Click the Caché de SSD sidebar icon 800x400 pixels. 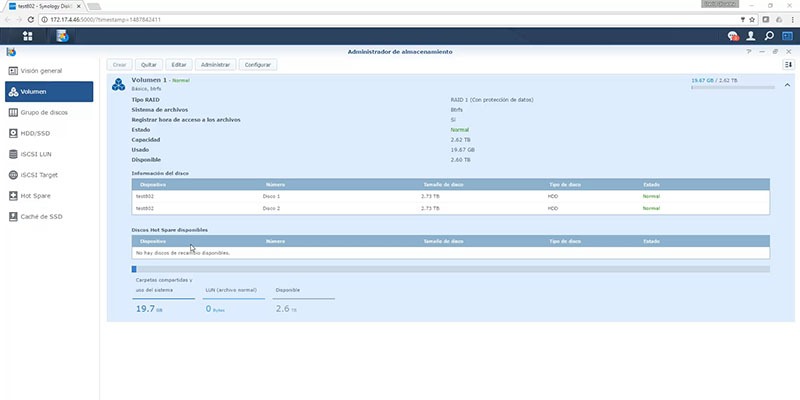[13, 217]
